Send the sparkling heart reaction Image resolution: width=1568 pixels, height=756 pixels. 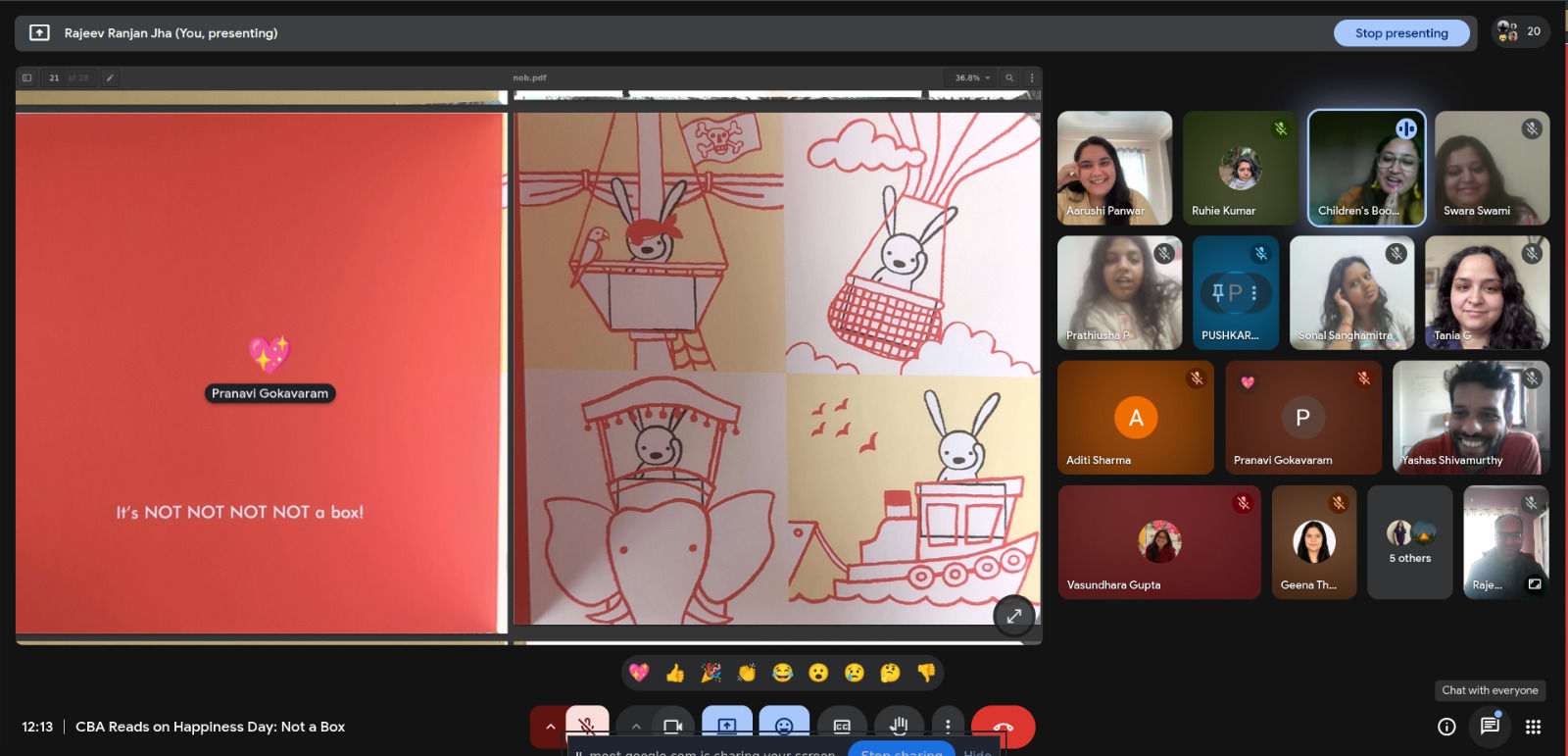pyautogui.click(x=639, y=673)
